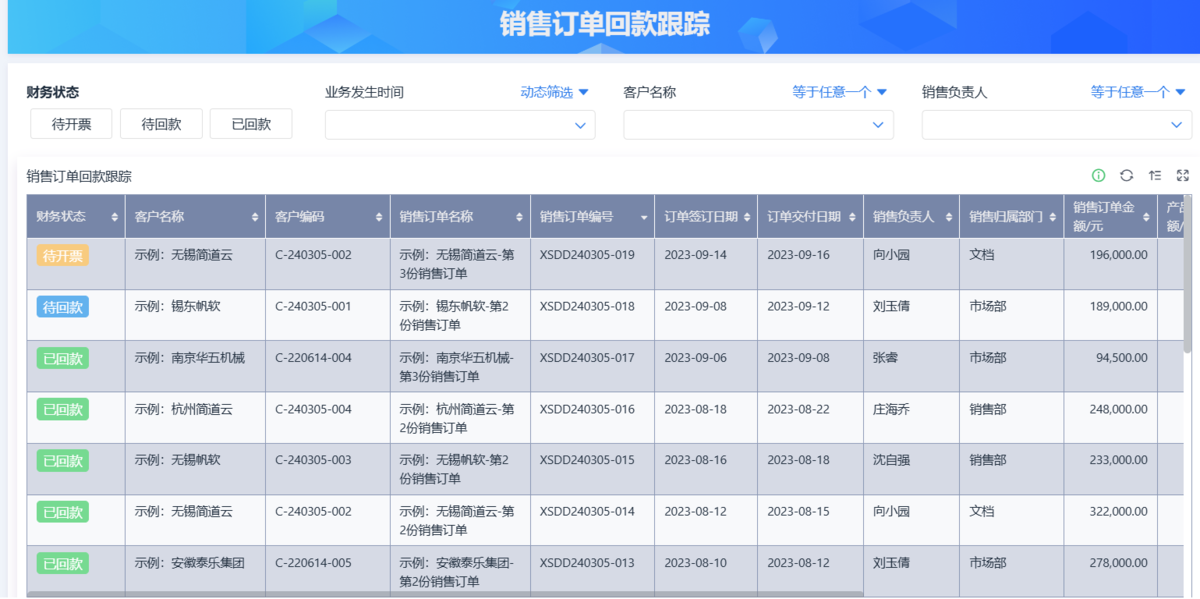The image size is (1200, 599).
Task: Sort by 订单签订日期 column sort arrows
Action: pos(746,217)
